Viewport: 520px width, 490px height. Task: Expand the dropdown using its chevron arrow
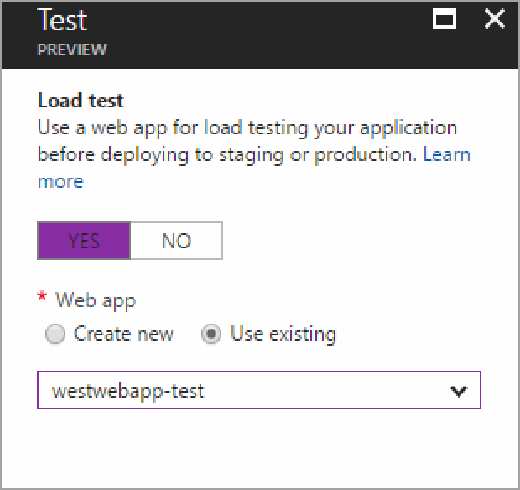coord(459,391)
